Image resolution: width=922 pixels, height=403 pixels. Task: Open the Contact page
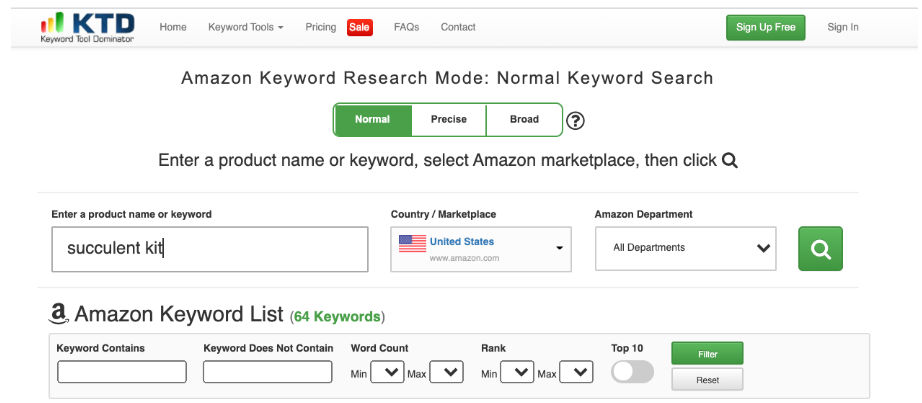coord(458,27)
